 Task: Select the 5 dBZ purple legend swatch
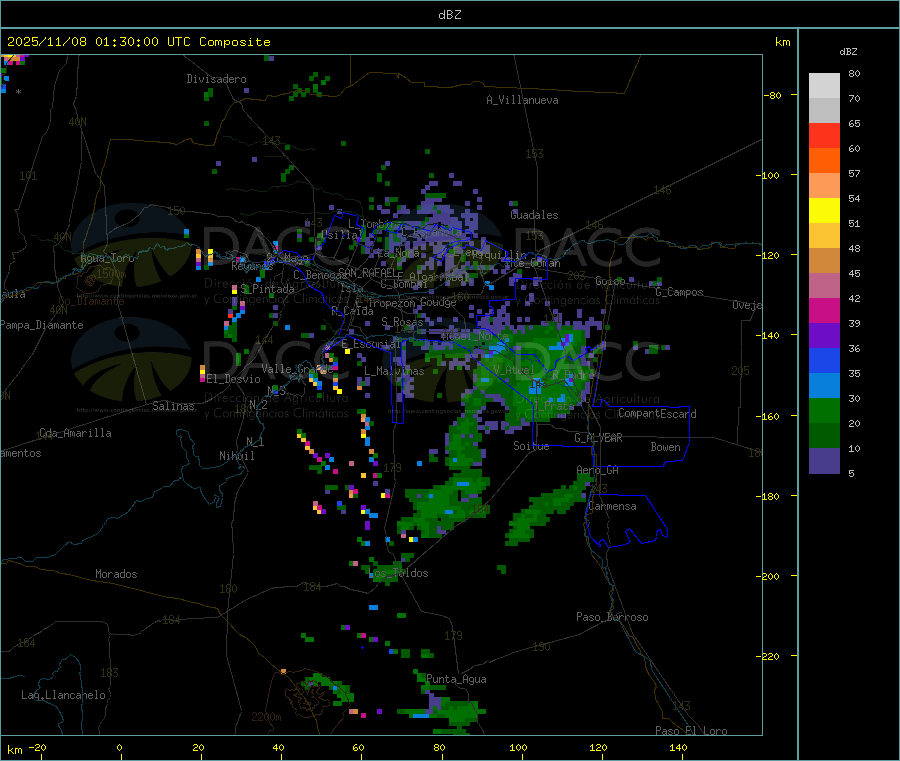coord(824,461)
